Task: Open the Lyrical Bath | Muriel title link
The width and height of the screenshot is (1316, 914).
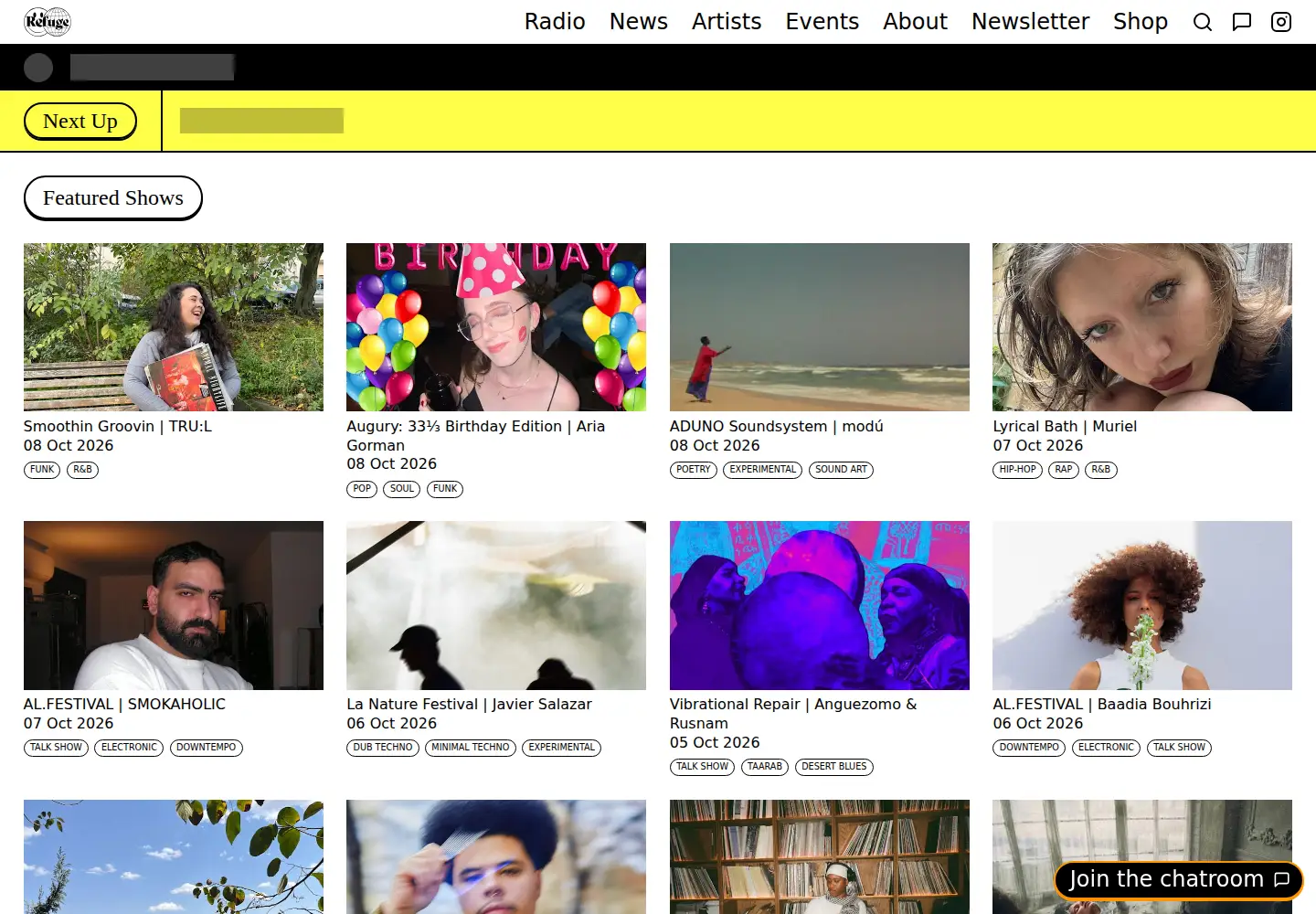Action: 1065,426
